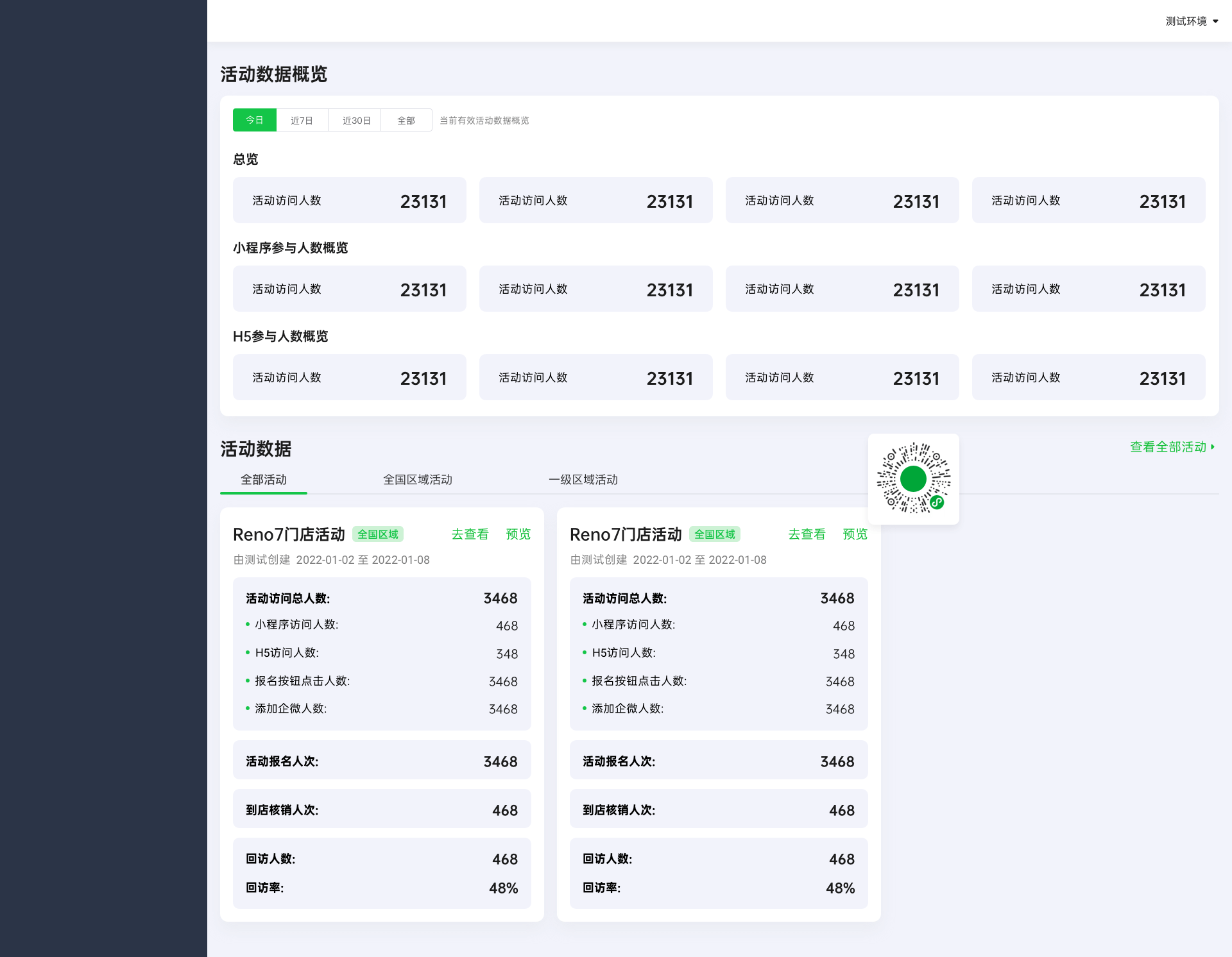This screenshot has height=957, width=1232.
Task: Click first Reno7门店活动 title
Action: pyautogui.click(x=289, y=534)
